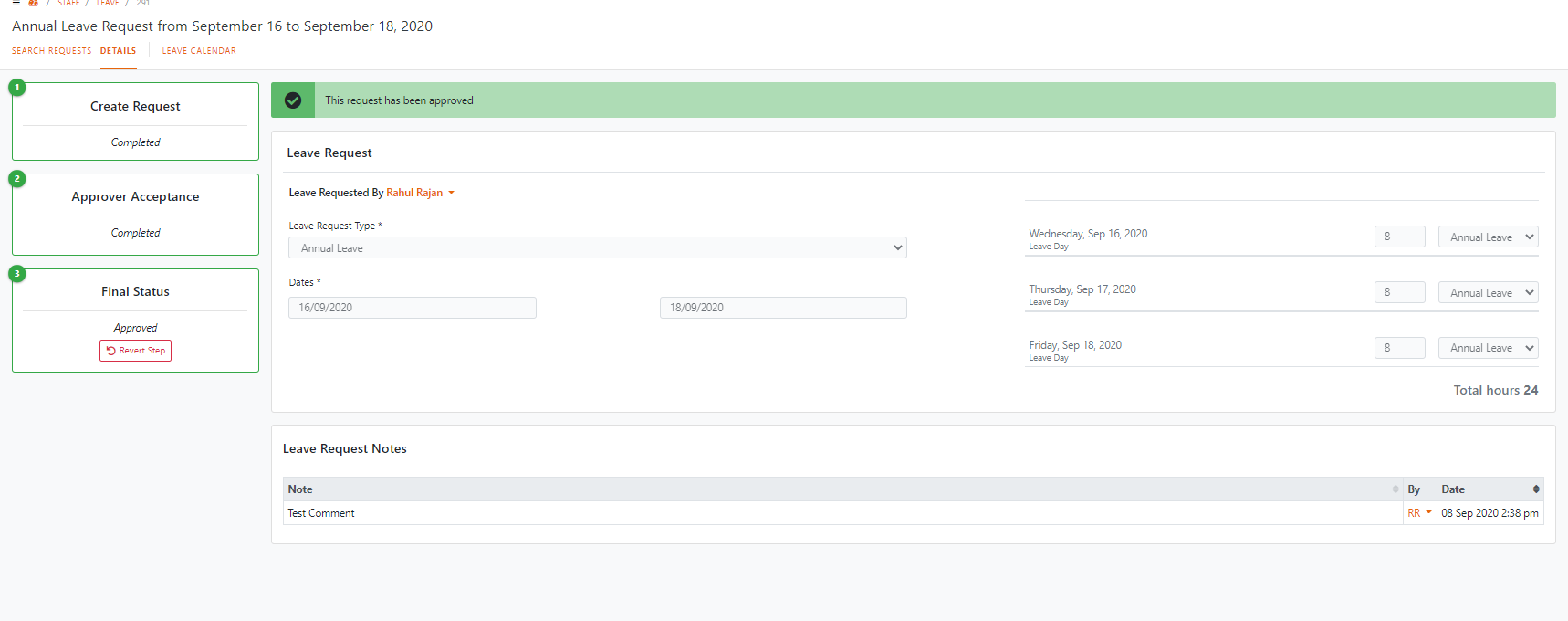Click the end date field 18/09/2020
Screen dimensions: 1568x621
click(x=783, y=308)
